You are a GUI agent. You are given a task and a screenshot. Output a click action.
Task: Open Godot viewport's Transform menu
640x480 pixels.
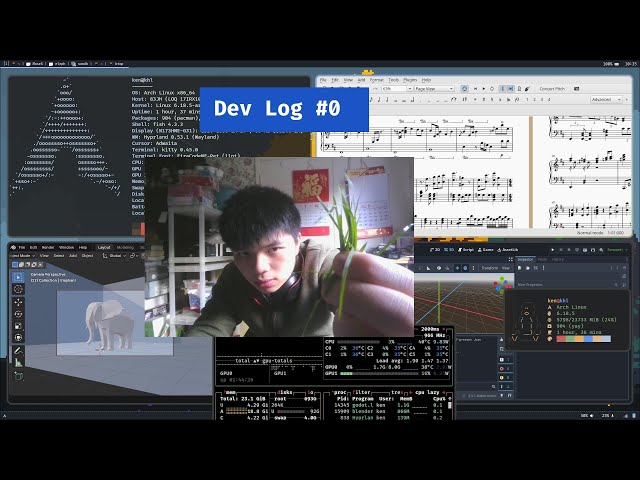[489, 268]
